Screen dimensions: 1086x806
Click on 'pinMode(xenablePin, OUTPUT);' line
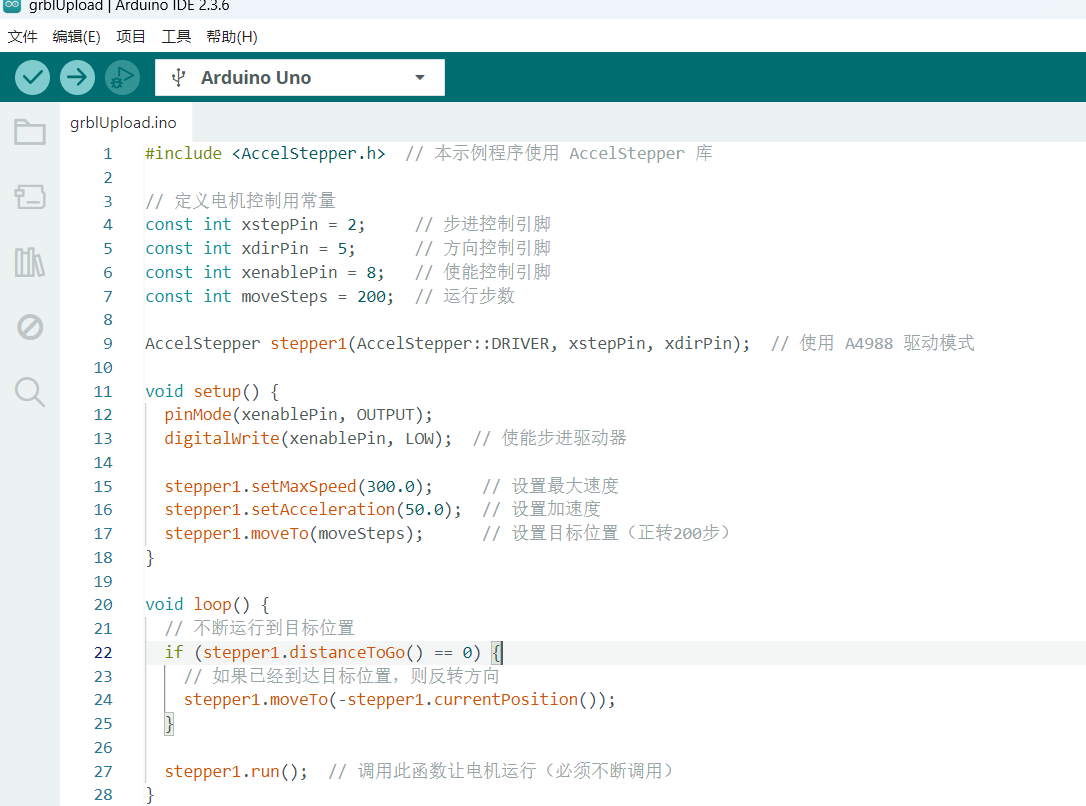click(299, 415)
